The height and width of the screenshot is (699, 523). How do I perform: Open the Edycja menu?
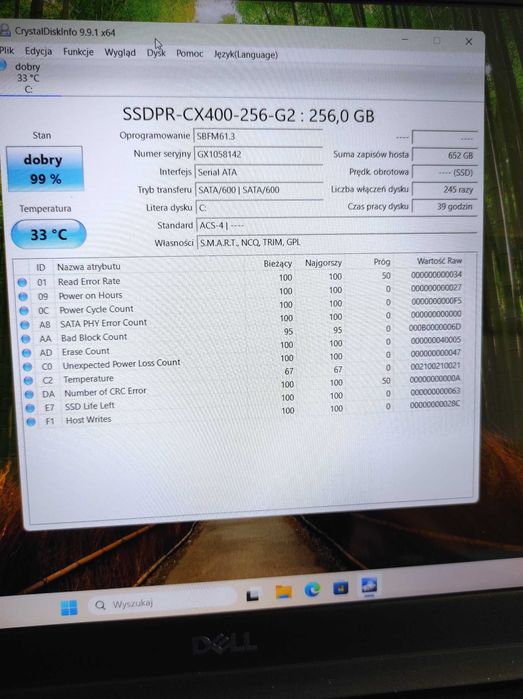tap(38, 51)
